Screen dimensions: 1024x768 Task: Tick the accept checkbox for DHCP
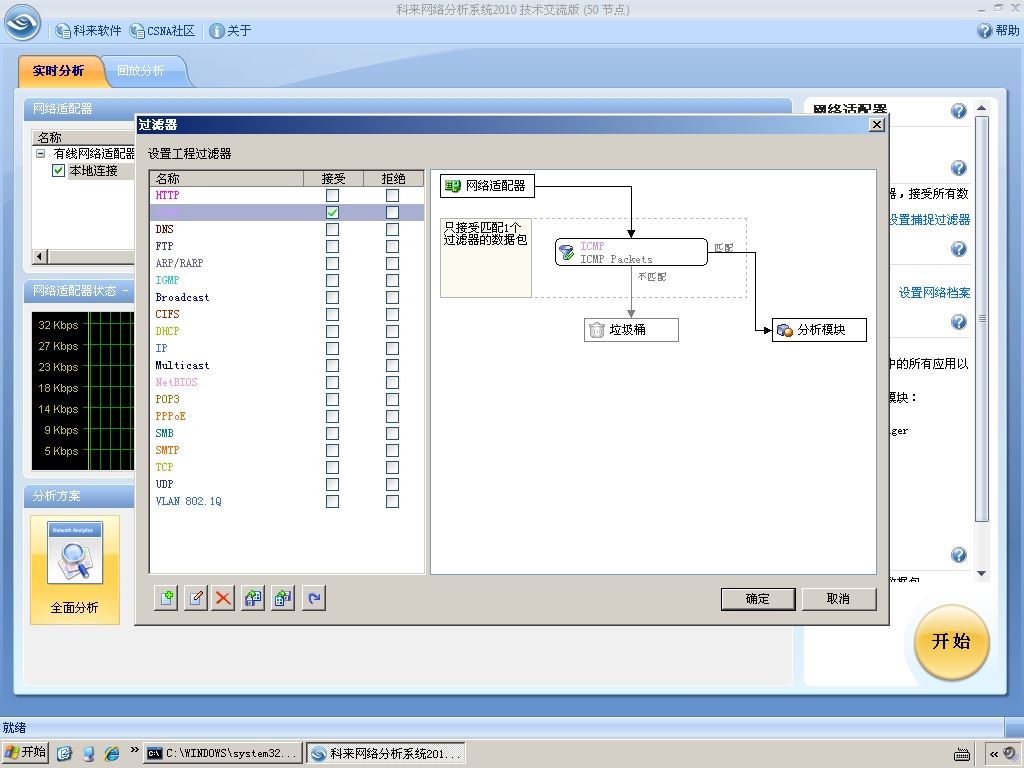click(x=332, y=331)
